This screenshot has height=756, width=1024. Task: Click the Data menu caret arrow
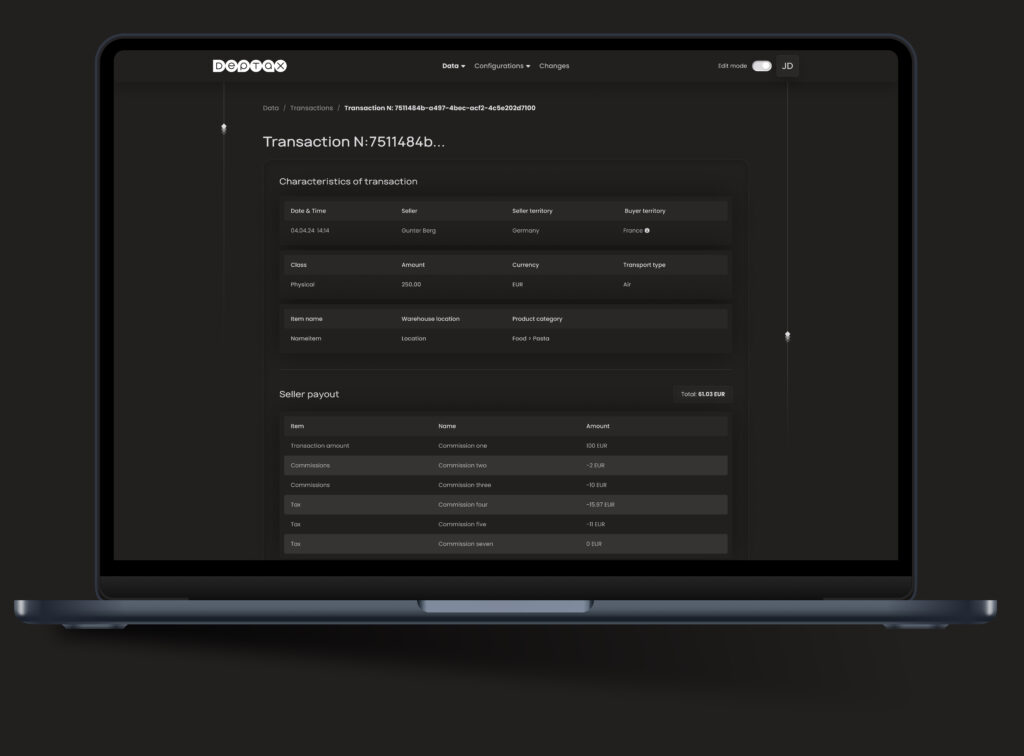click(x=463, y=67)
